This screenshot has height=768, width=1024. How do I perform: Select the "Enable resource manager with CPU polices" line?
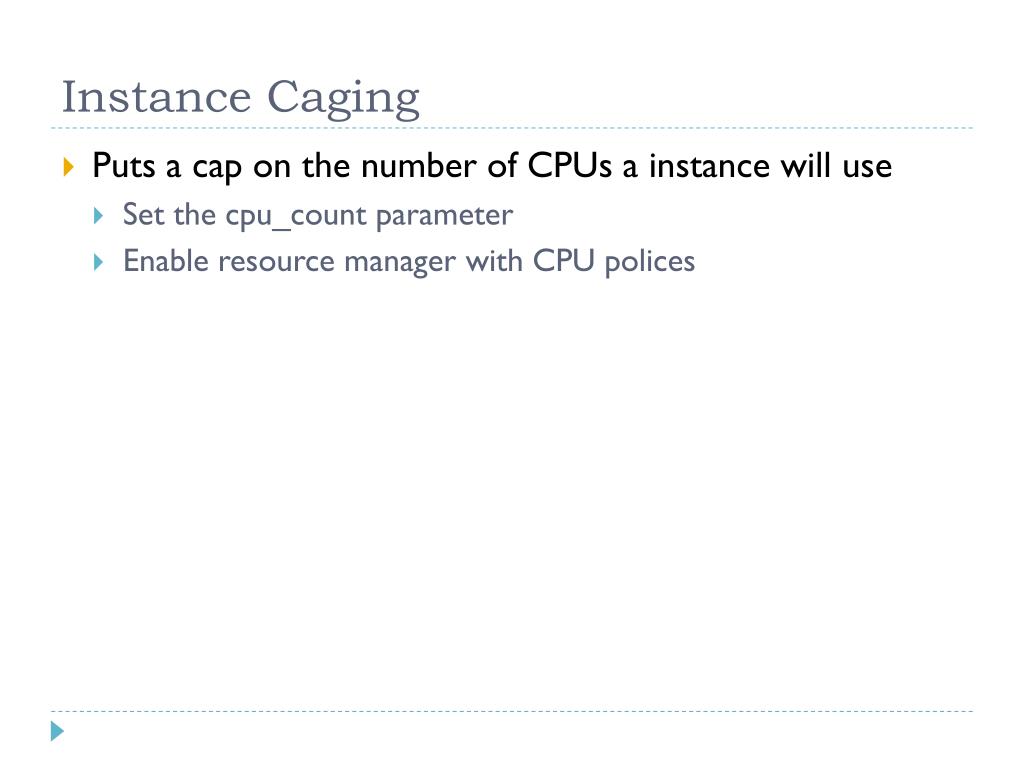[409, 262]
